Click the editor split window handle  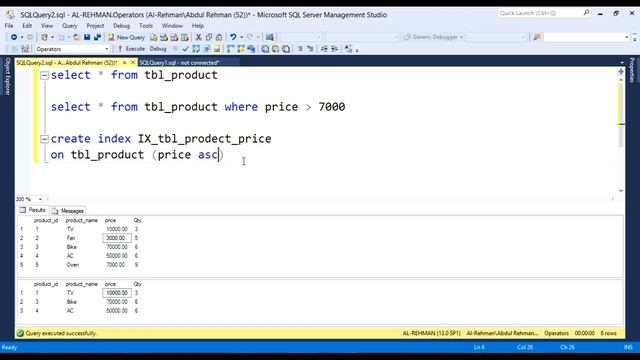[621, 71]
